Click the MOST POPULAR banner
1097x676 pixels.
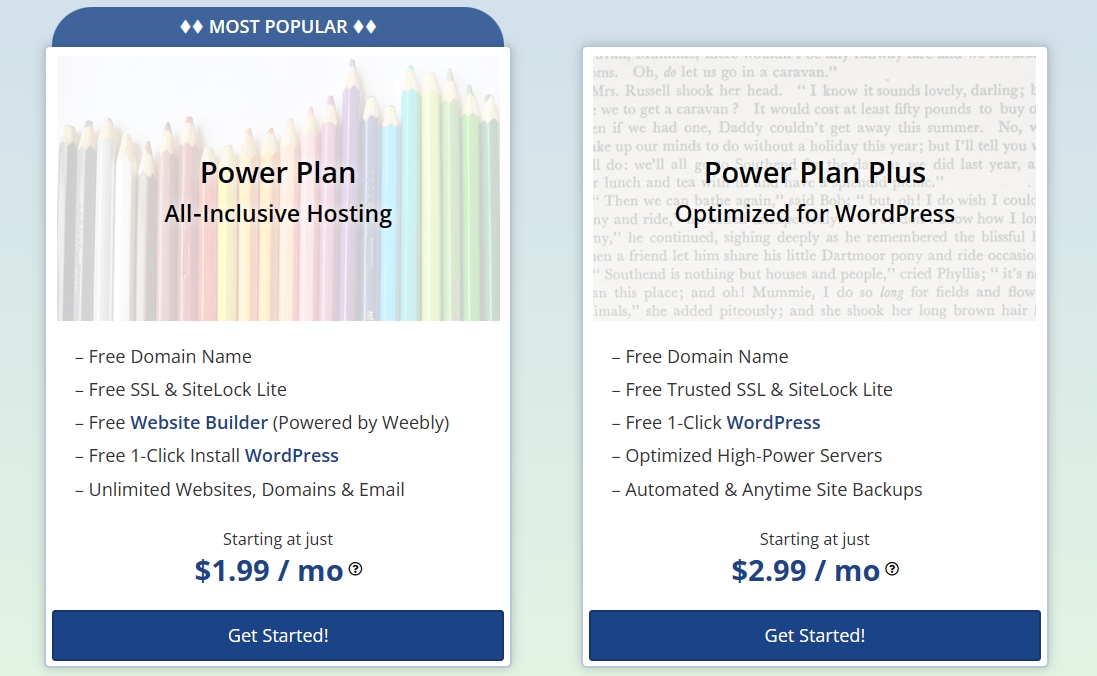pyautogui.click(x=278, y=27)
